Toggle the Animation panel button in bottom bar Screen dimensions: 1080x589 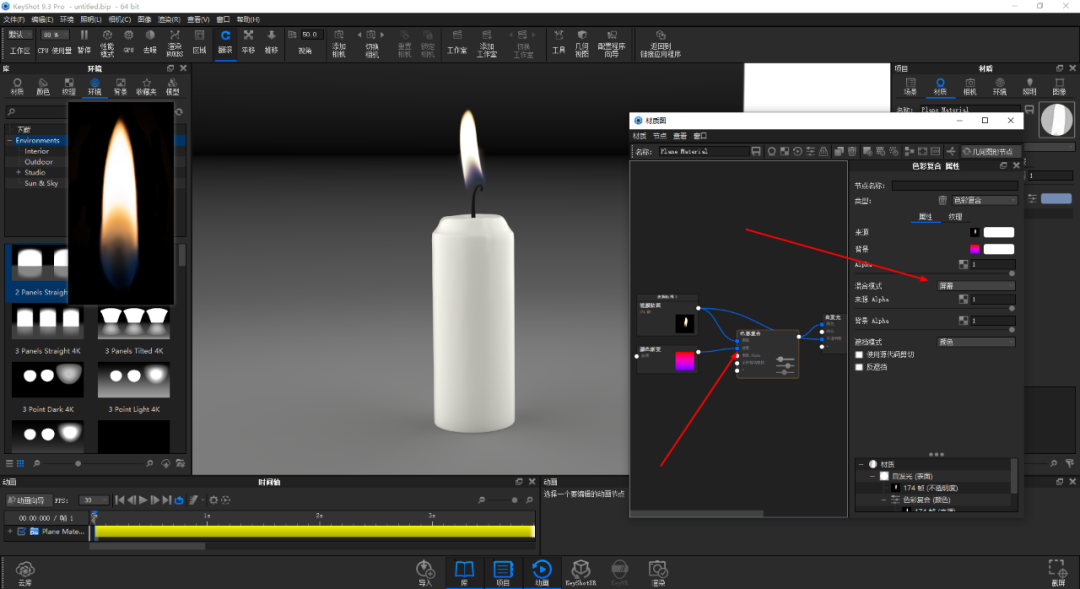[x=542, y=572]
